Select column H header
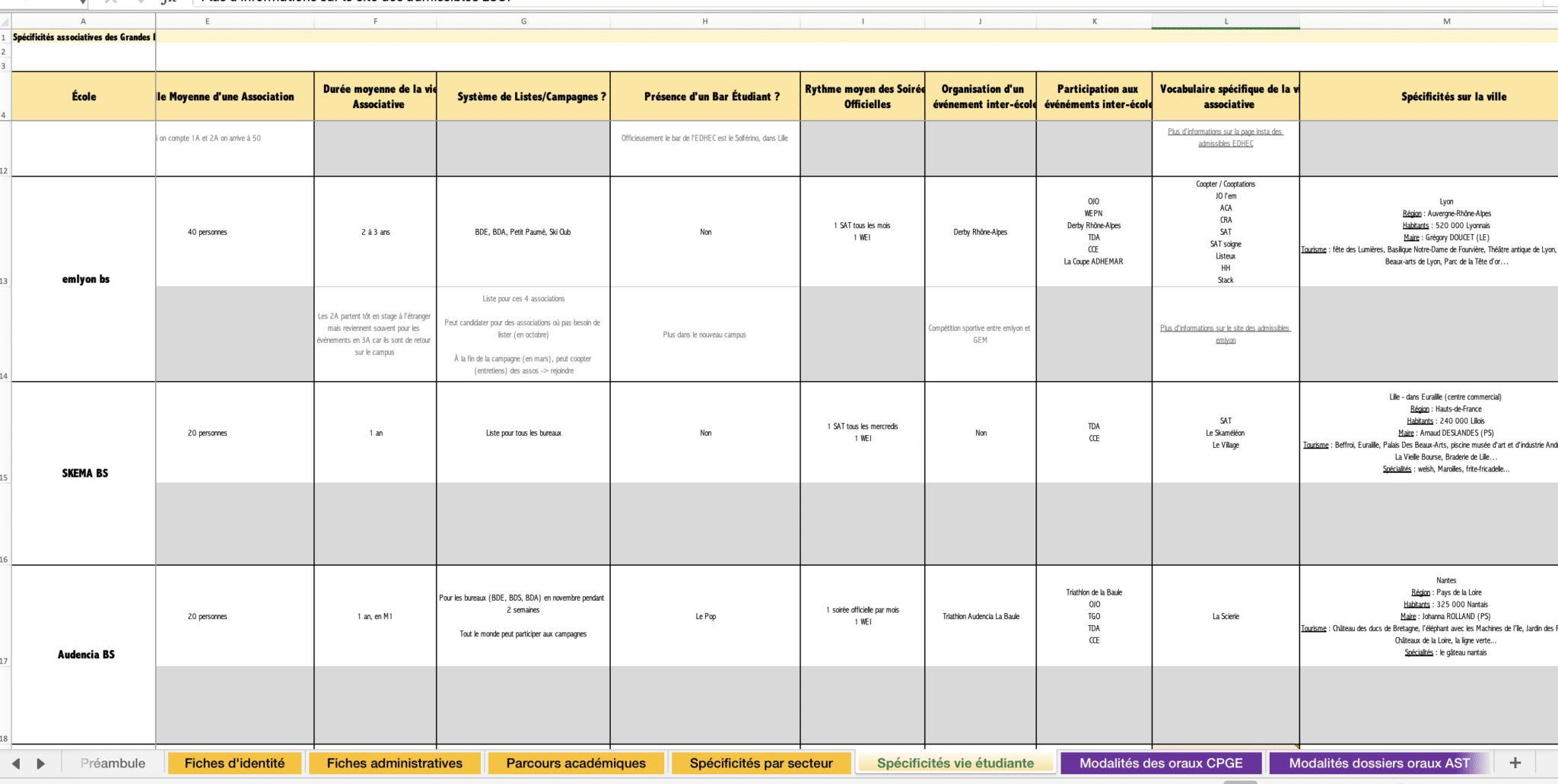 tap(705, 21)
